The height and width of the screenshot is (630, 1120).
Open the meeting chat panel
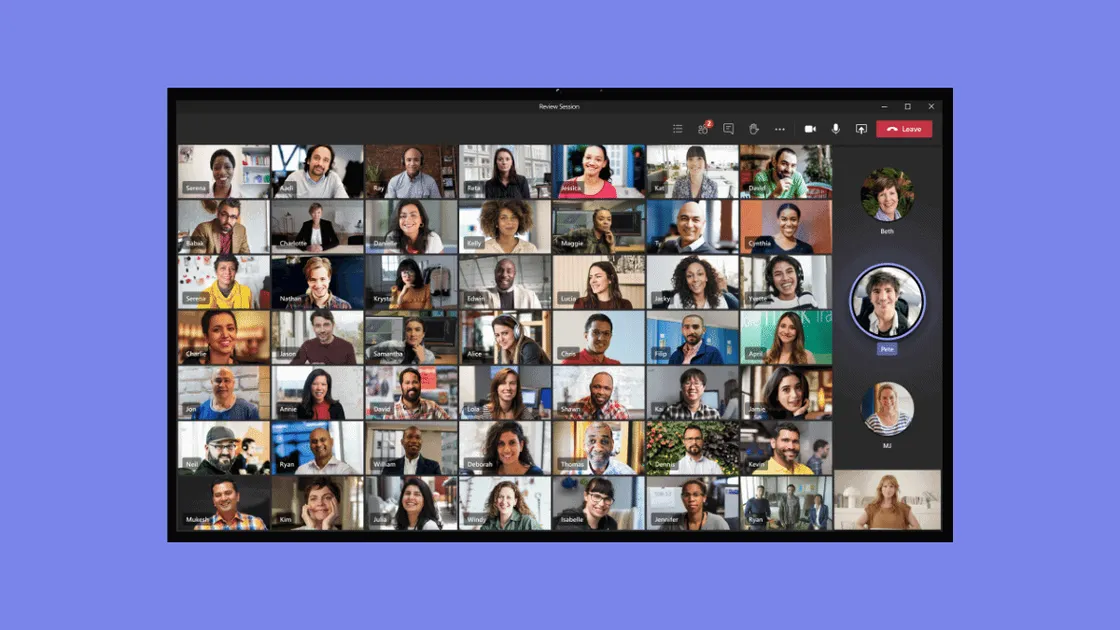click(728, 129)
